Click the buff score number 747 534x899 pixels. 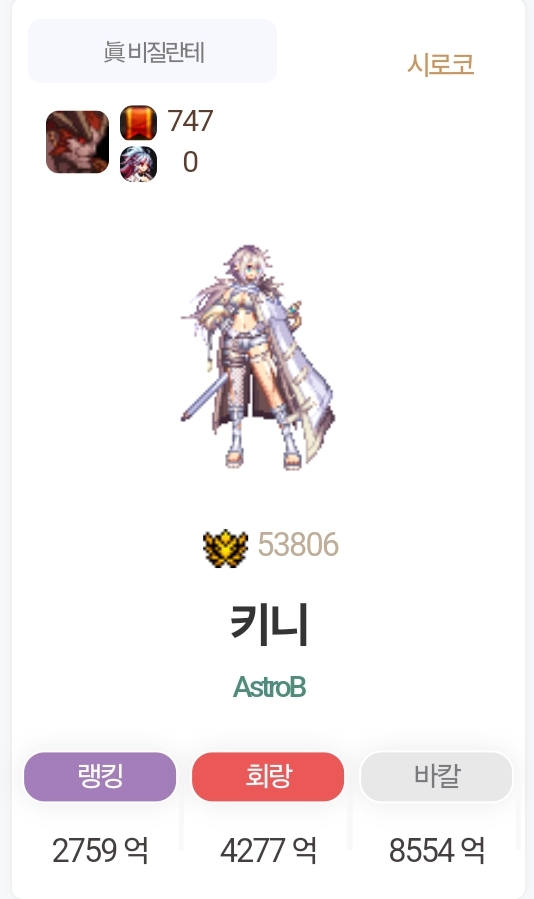click(x=190, y=121)
